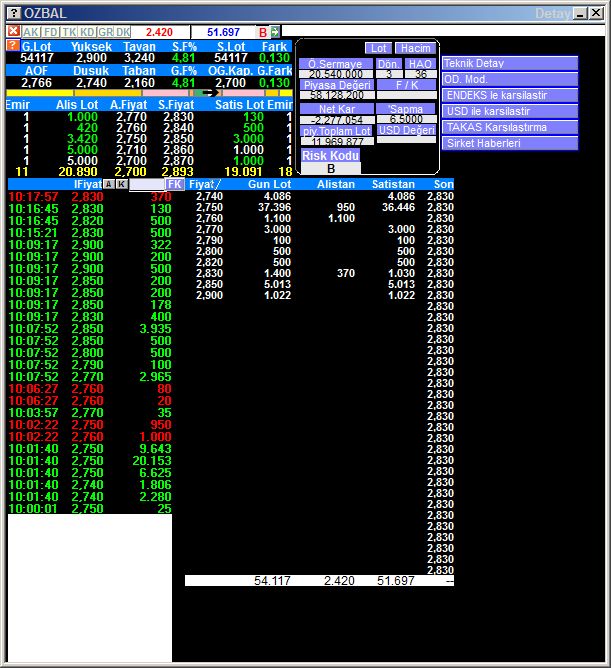Click the red 2.420 value in the top bar
Screen dimensions: 611x668
tap(159, 32)
